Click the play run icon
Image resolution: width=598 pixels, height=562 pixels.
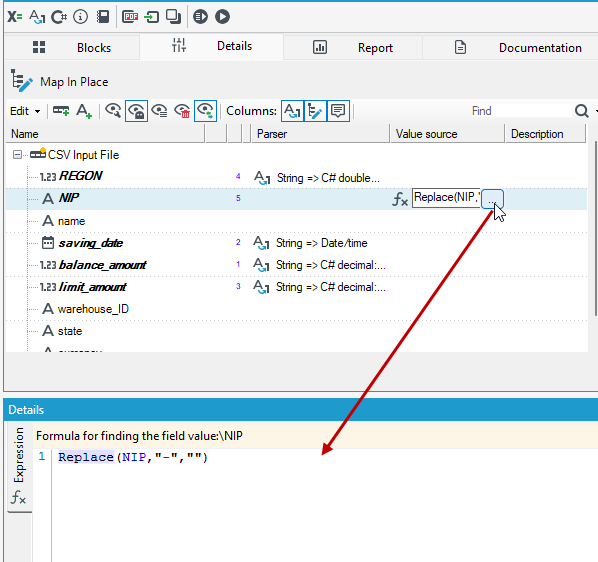point(222,17)
